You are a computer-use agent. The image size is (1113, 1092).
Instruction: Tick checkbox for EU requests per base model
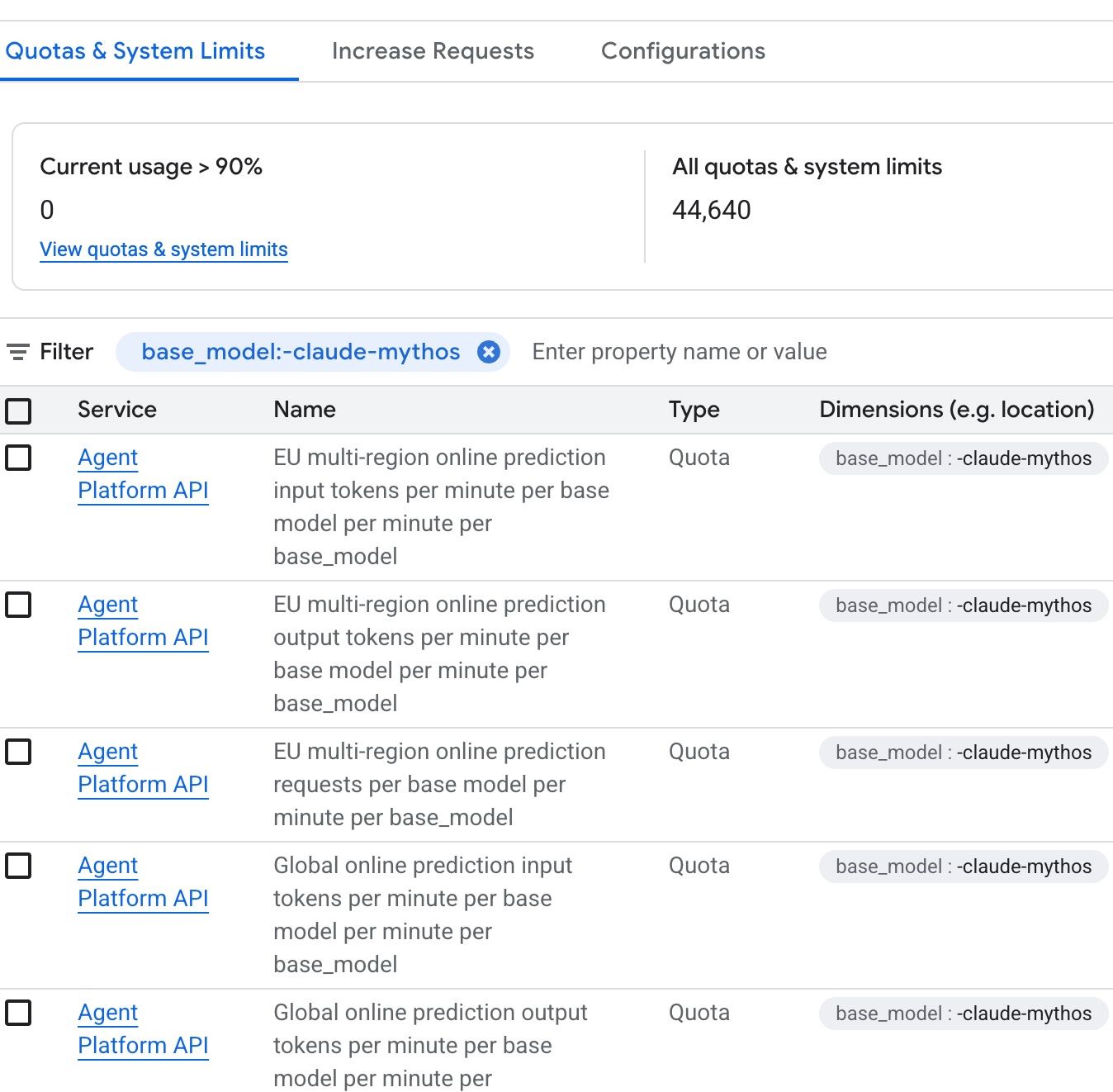click(18, 751)
